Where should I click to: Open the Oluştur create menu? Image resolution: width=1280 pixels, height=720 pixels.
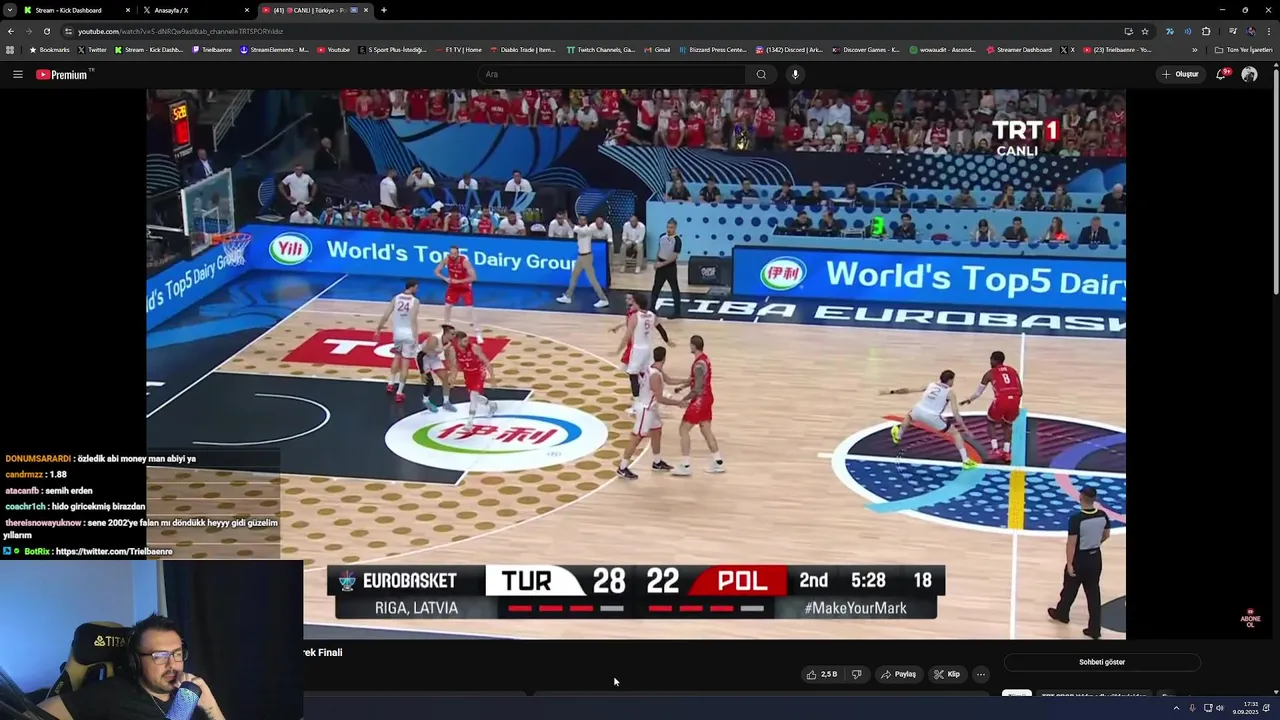(x=1180, y=74)
